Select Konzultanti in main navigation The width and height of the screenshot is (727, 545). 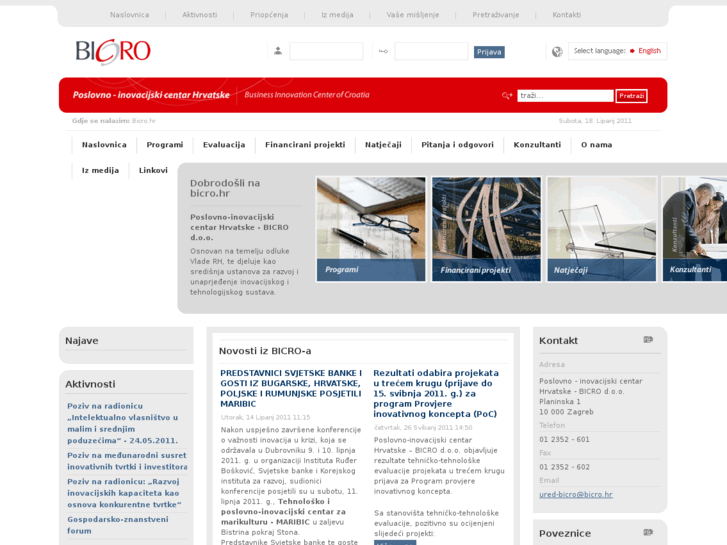(x=537, y=145)
